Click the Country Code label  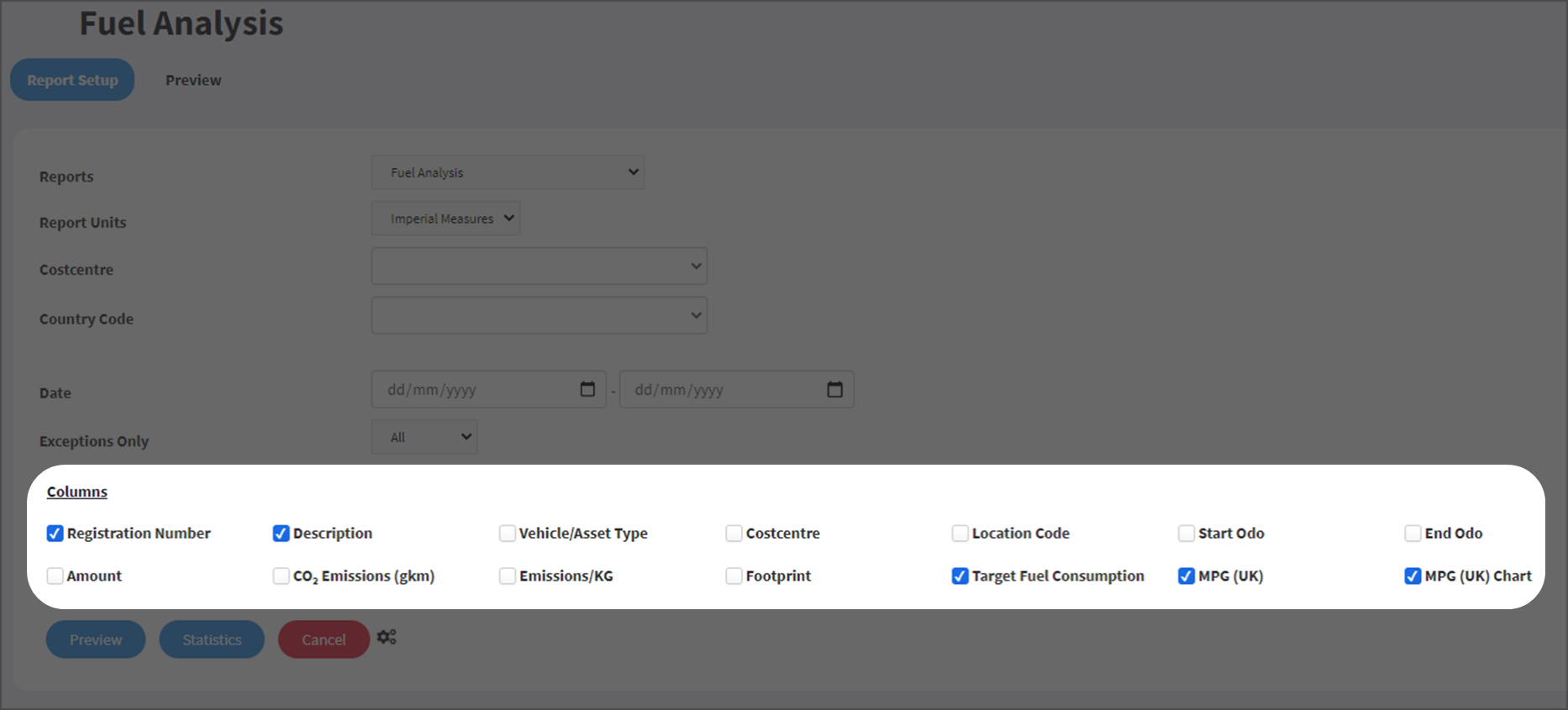[87, 319]
